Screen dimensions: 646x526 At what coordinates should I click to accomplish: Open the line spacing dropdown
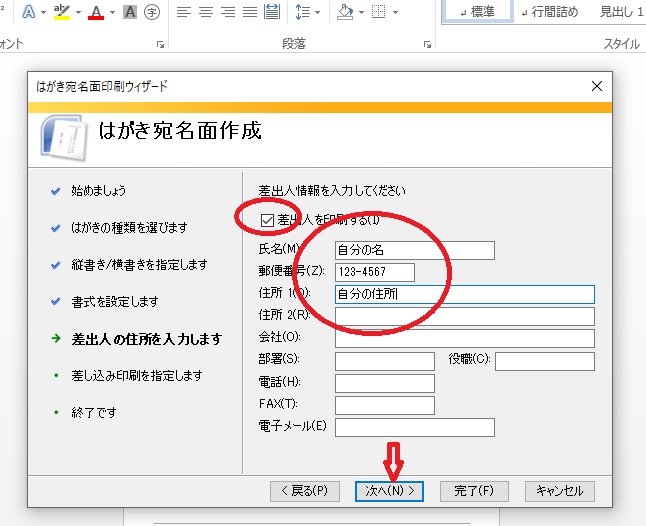308,12
